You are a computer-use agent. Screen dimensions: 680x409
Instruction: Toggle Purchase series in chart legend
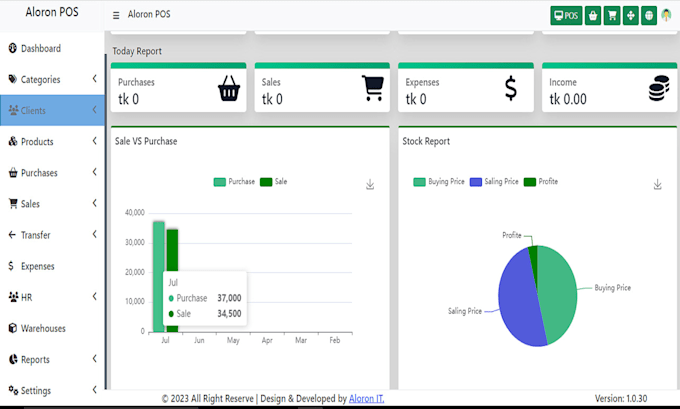pos(234,182)
